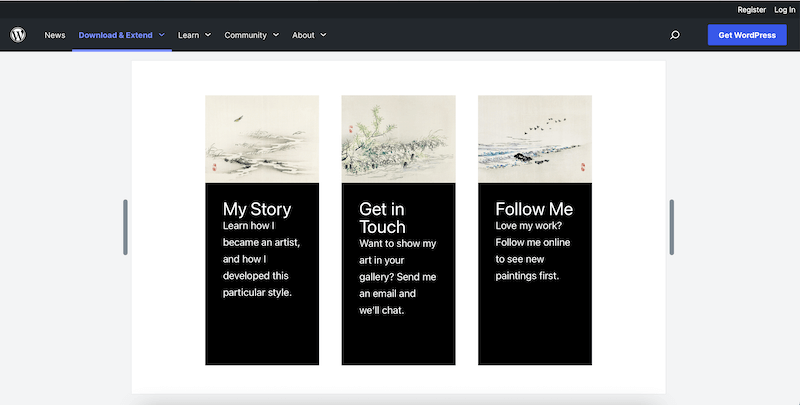Click the 'Love my work?' paragraph
The height and width of the screenshot is (405, 800).
[533, 251]
